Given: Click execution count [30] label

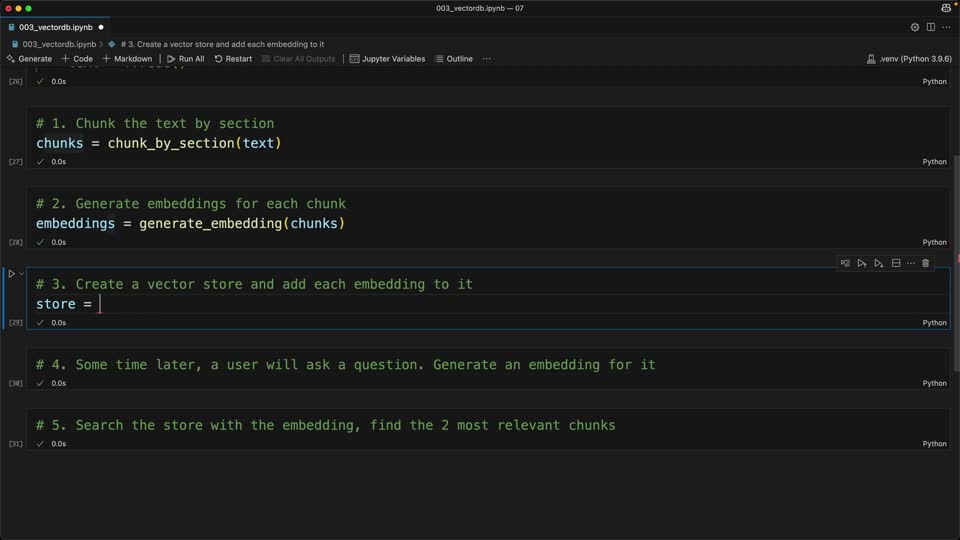Looking at the screenshot, I should point(15,383).
